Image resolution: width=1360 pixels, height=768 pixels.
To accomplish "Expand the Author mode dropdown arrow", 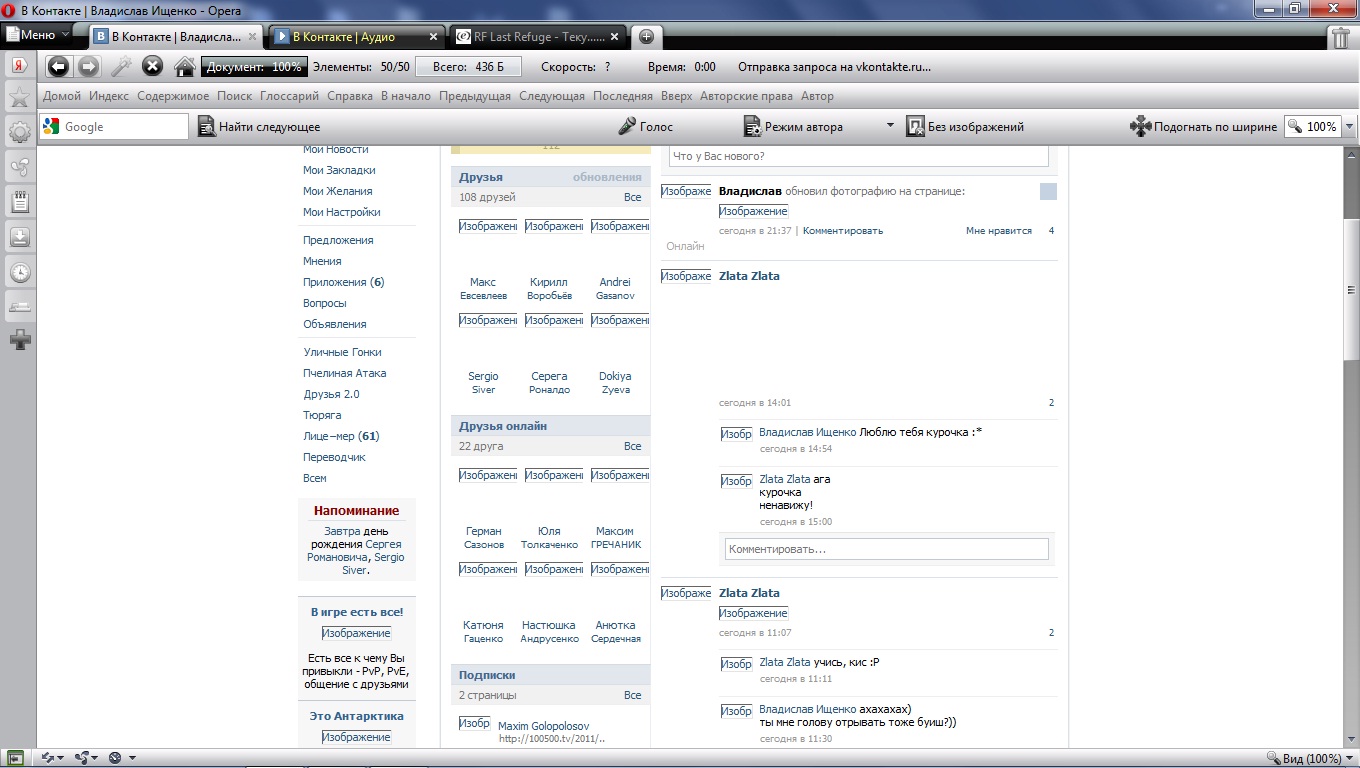I will (x=890, y=126).
